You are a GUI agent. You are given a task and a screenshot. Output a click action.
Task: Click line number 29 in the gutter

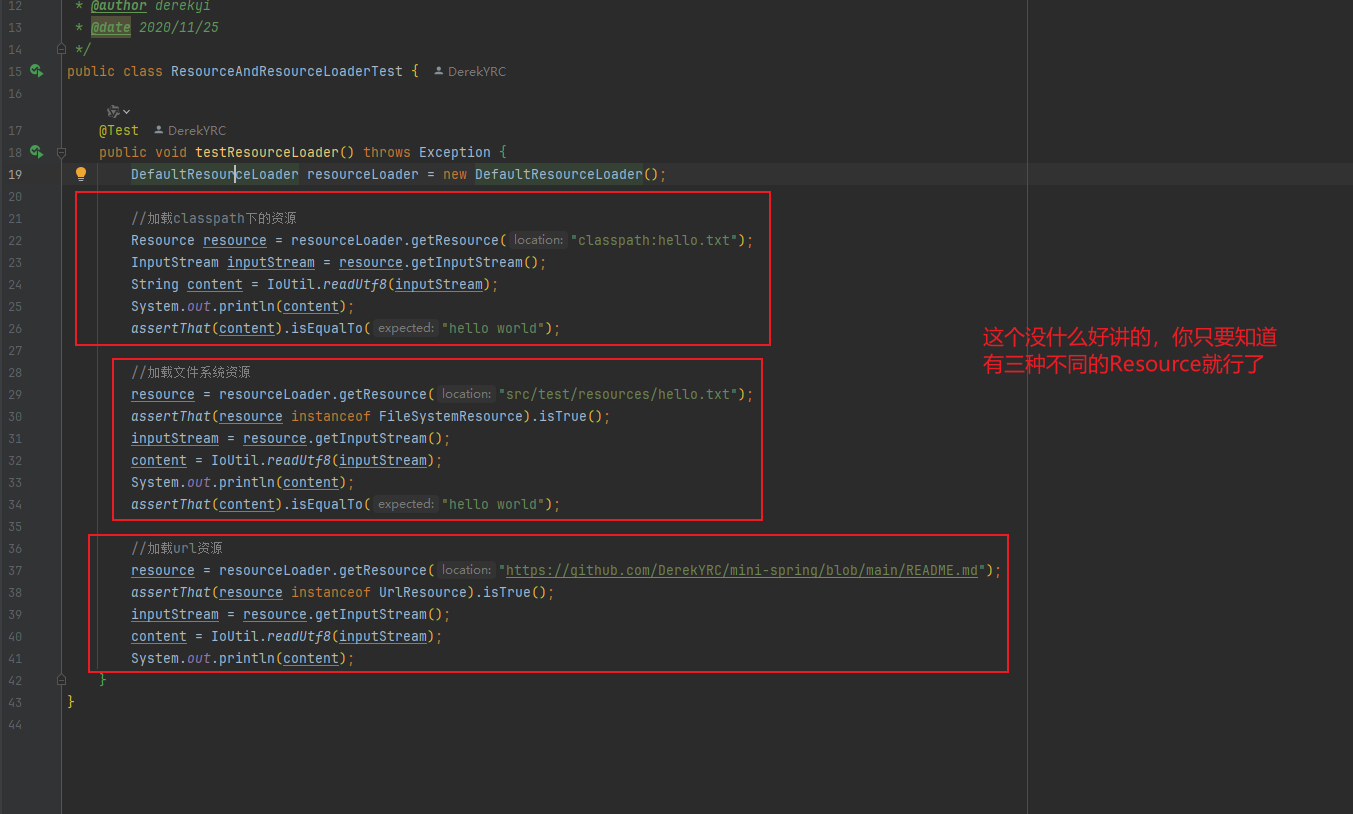pyautogui.click(x=14, y=394)
